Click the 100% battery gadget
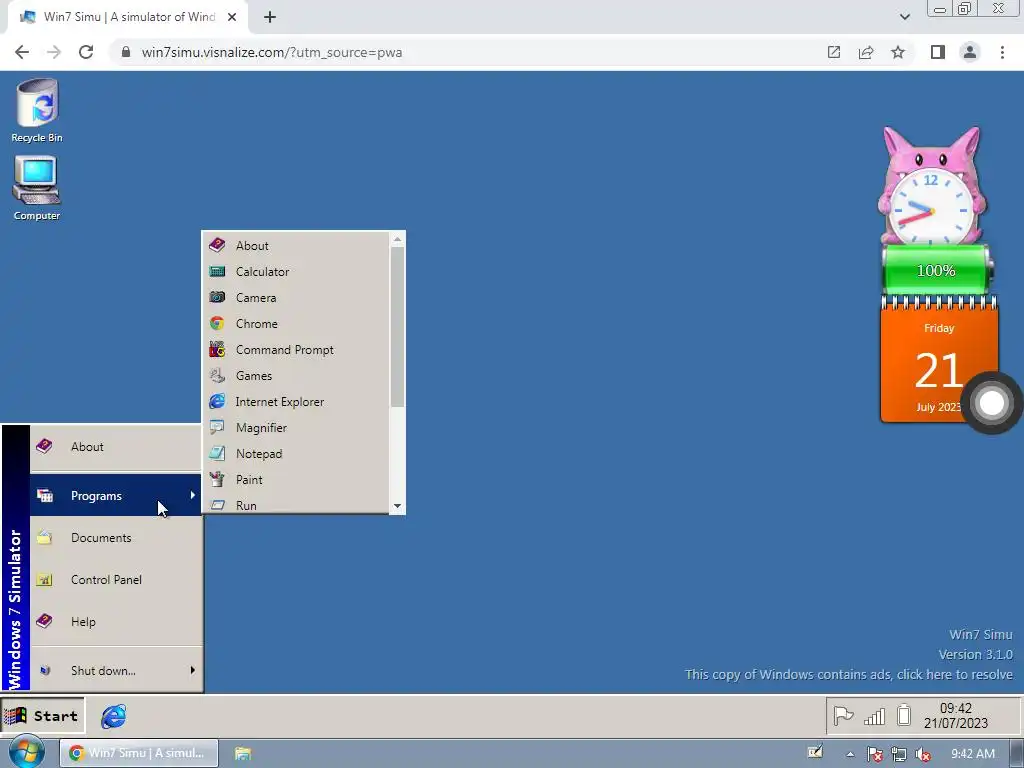Viewport: 1024px width, 768px height. pyautogui.click(x=937, y=270)
